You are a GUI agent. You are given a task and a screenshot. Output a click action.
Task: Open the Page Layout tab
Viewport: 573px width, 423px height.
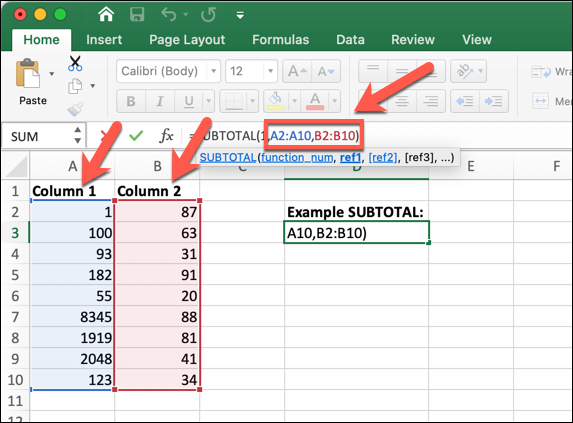(x=187, y=39)
